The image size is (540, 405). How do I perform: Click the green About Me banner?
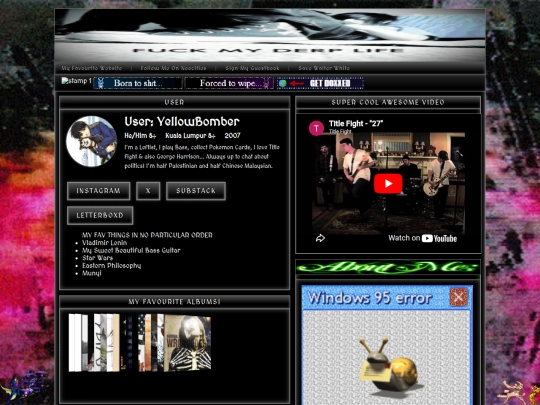(x=388, y=268)
